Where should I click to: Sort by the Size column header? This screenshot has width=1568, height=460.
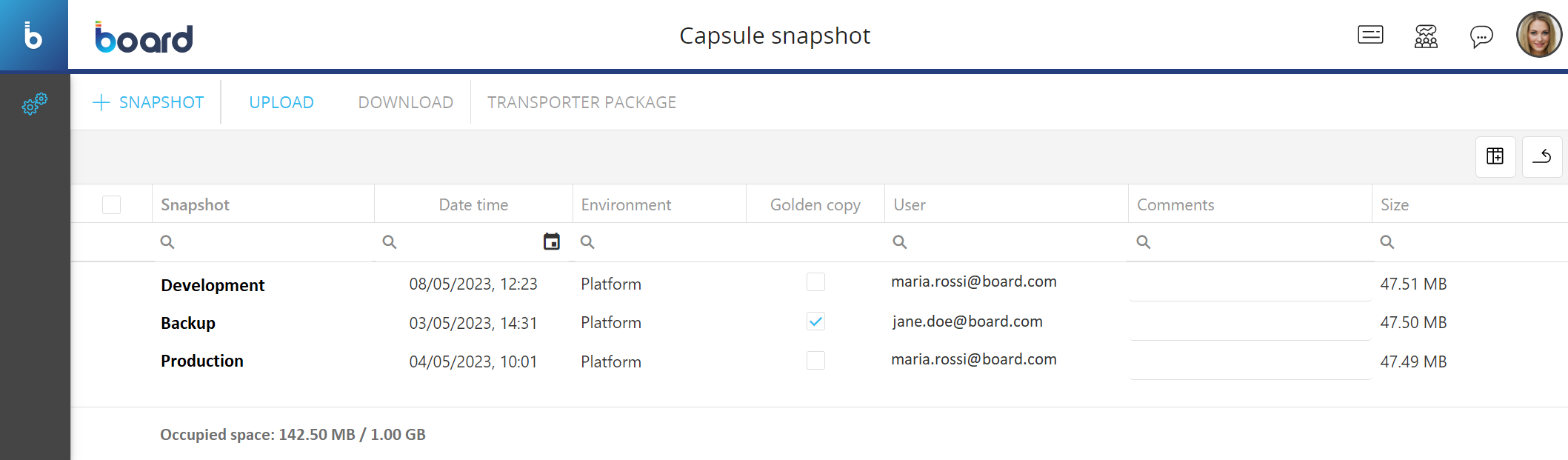pyautogui.click(x=1394, y=204)
